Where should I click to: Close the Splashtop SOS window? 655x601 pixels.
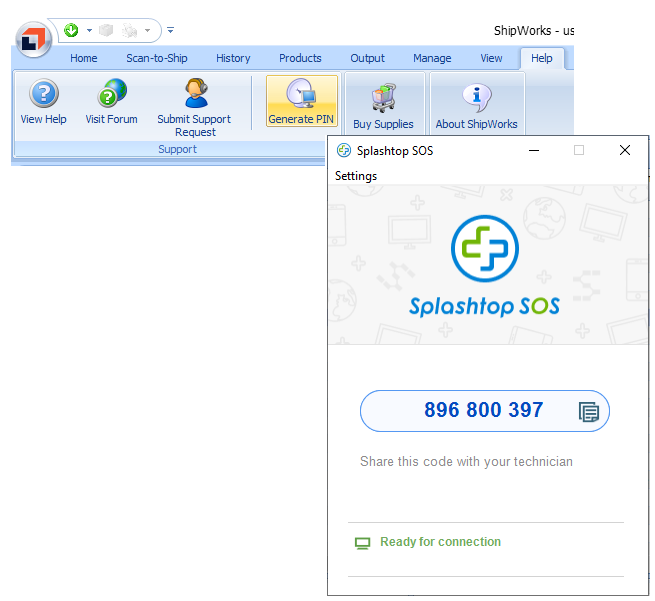pyautogui.click(x=625, y=150)
